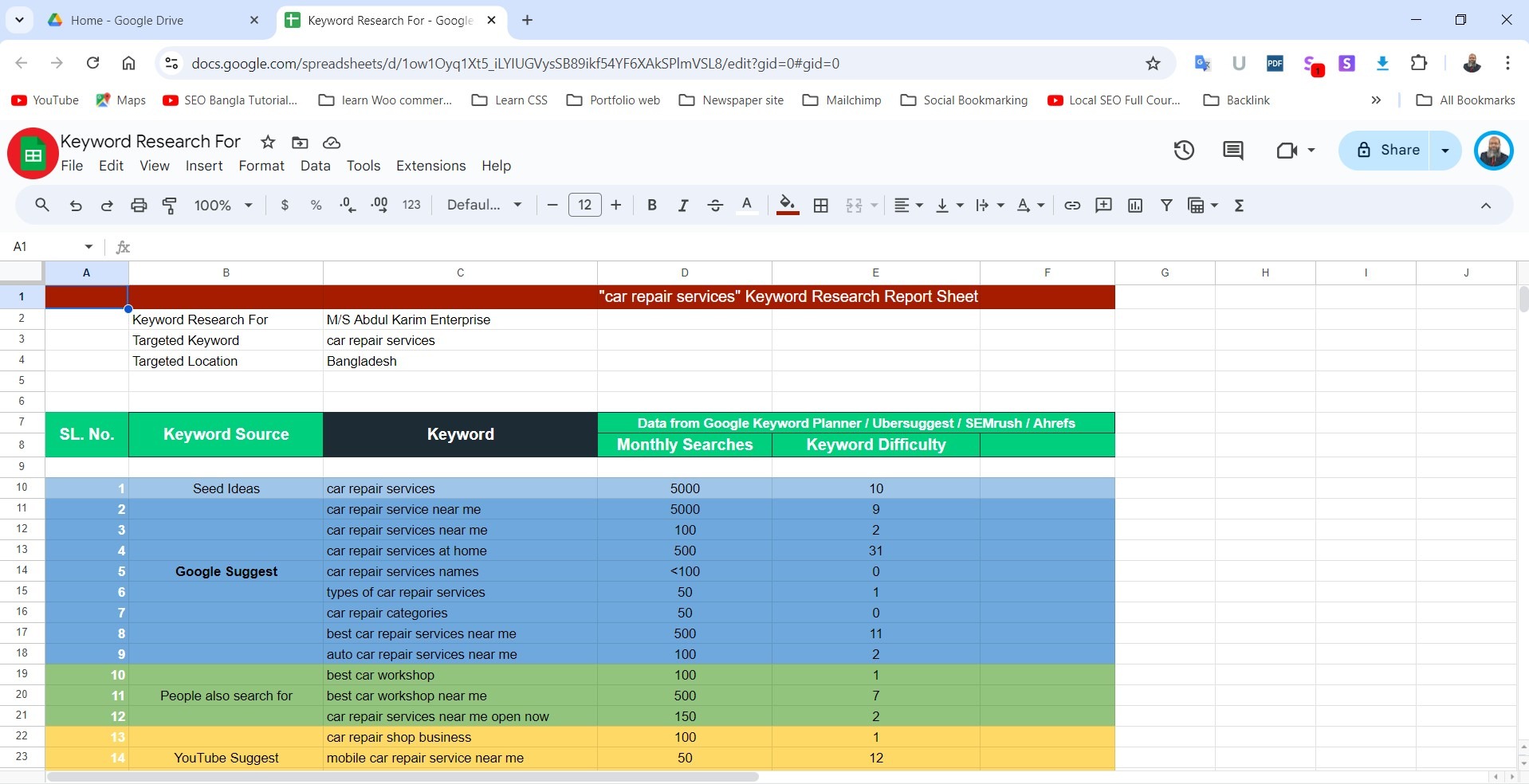
Task: Toggle italic formatting
Action: coord(683,205)
